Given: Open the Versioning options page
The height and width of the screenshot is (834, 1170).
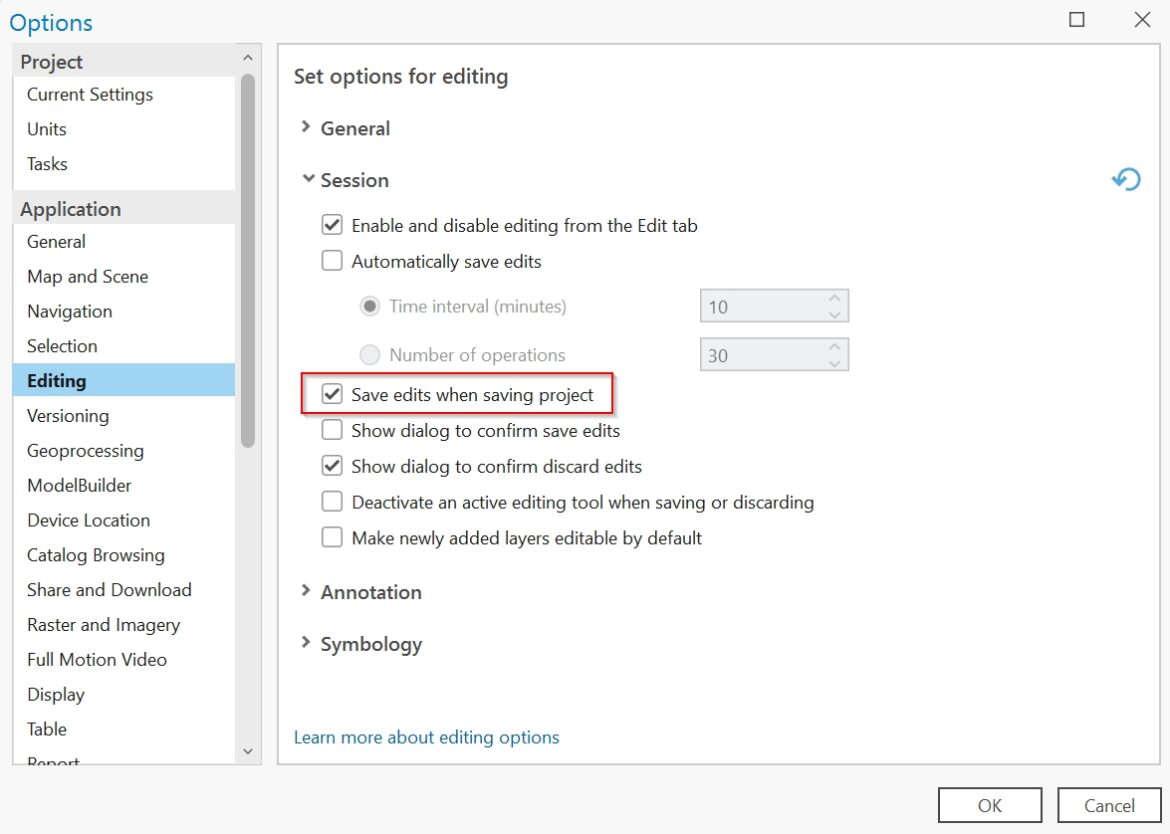Looking at the screenshot, I should [x=68, y=415].
